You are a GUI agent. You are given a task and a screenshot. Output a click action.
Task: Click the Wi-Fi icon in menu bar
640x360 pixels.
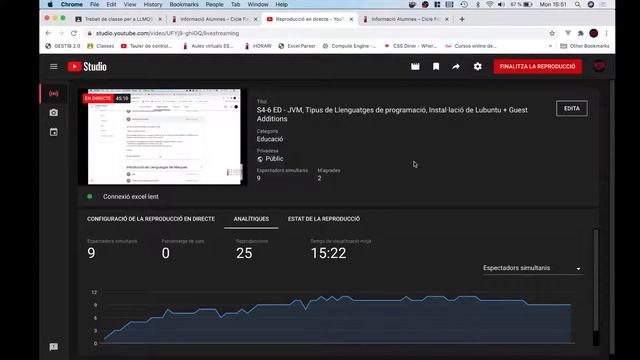(x=489, y=4)
